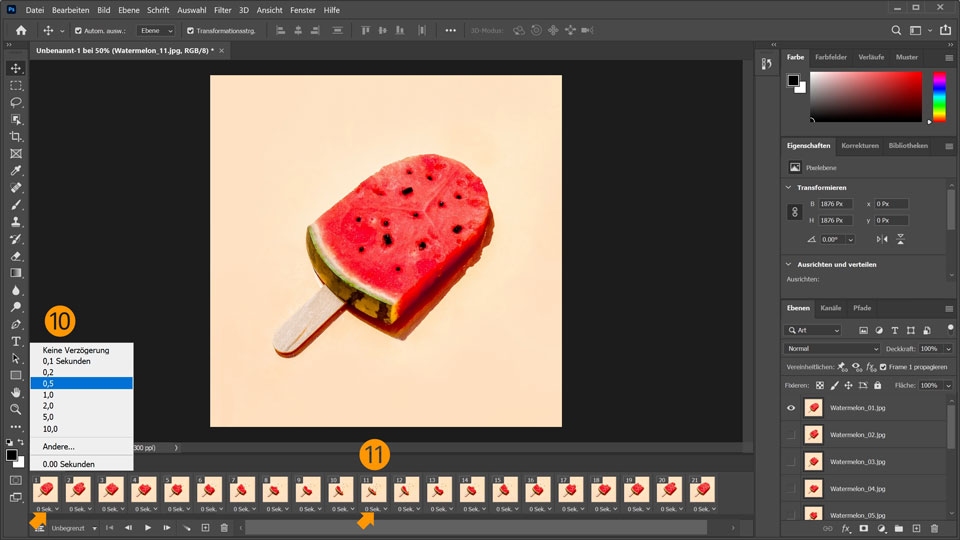Image resolution: width=960 pixels, height=540 pixels.
Task: Delete layer using Ebenen panel trash icon
Action: 934,528
